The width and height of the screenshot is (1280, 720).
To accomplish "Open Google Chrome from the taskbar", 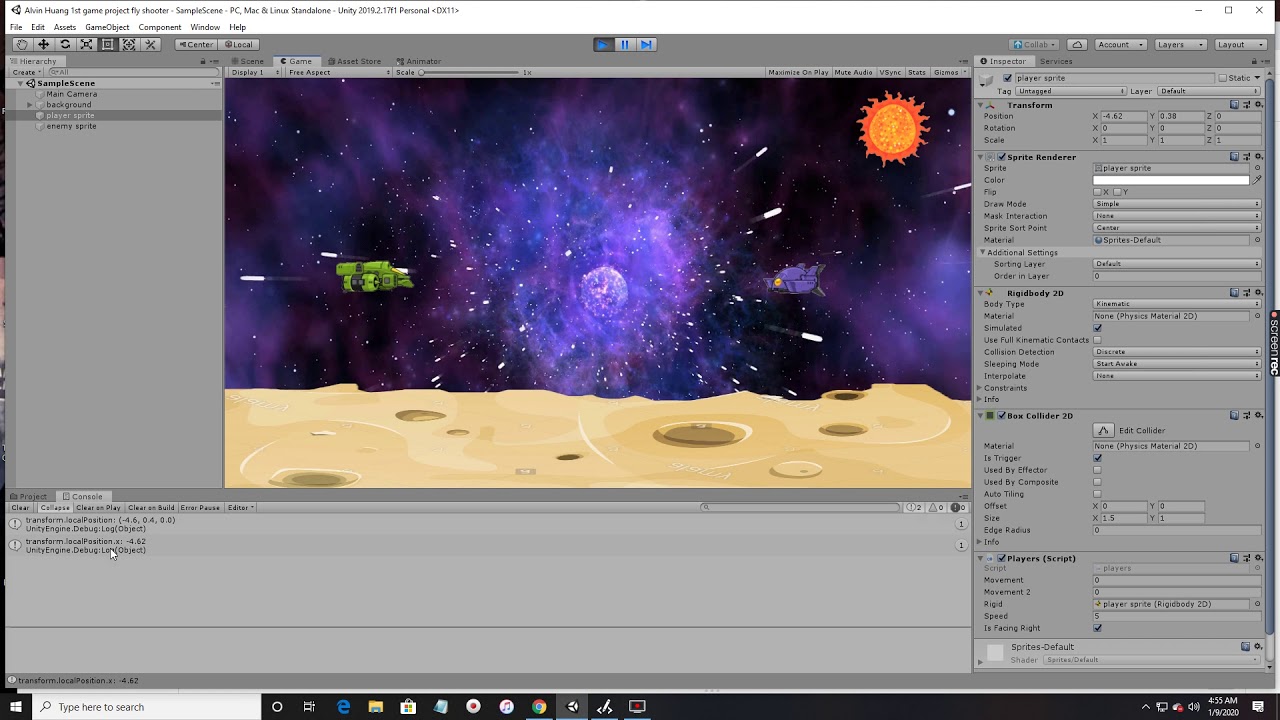I will click(x=539, y=707).
